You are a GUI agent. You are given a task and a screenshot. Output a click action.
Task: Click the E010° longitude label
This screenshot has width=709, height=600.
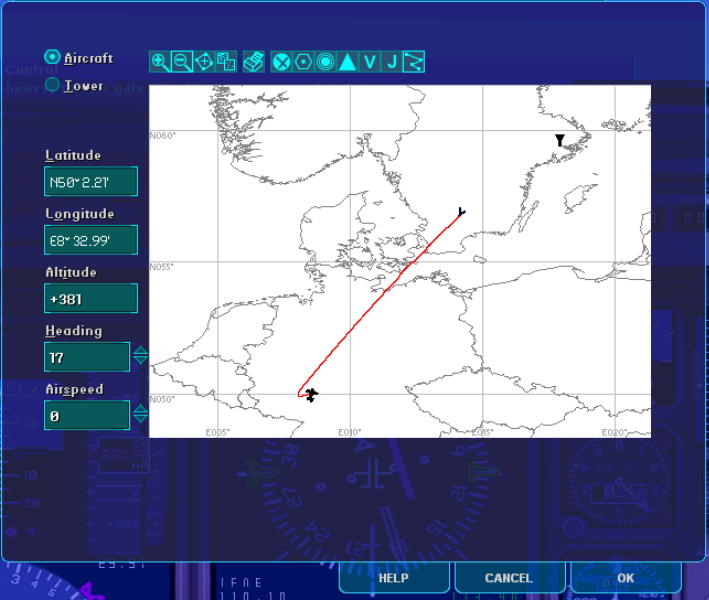pyautogui.click(x=350, y=433)
